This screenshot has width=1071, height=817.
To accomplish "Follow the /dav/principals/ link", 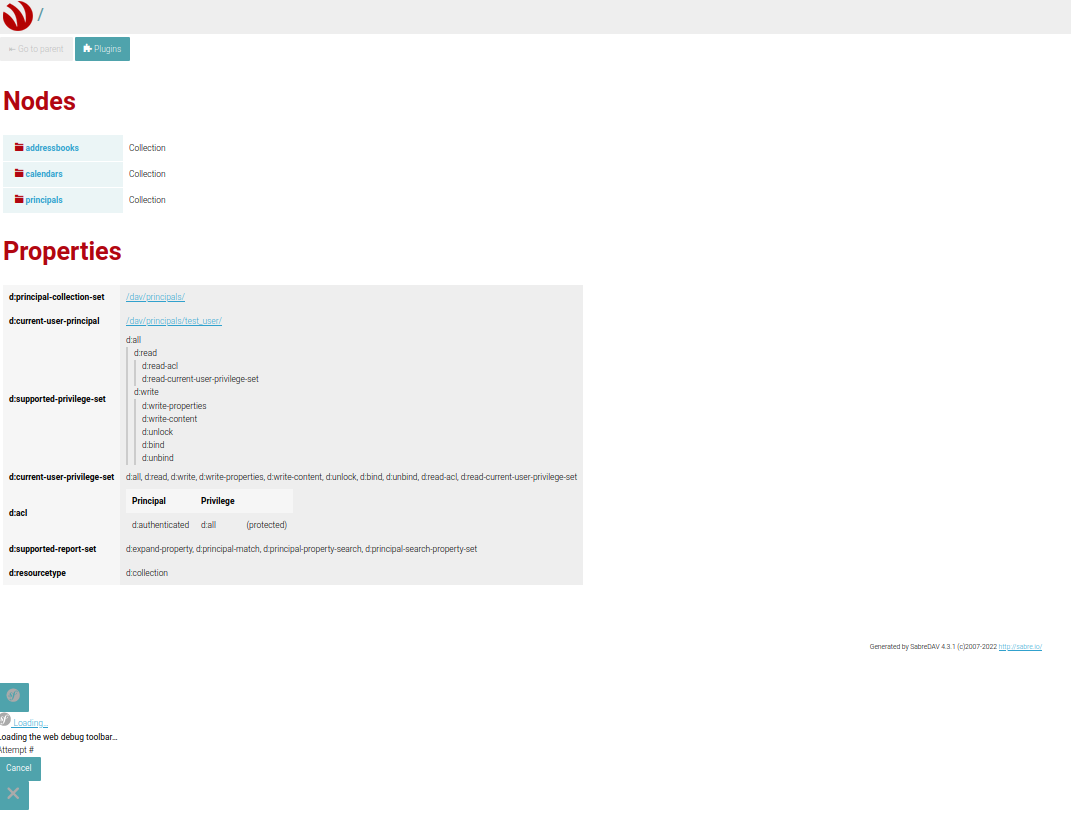I will (x=155, y=297).
